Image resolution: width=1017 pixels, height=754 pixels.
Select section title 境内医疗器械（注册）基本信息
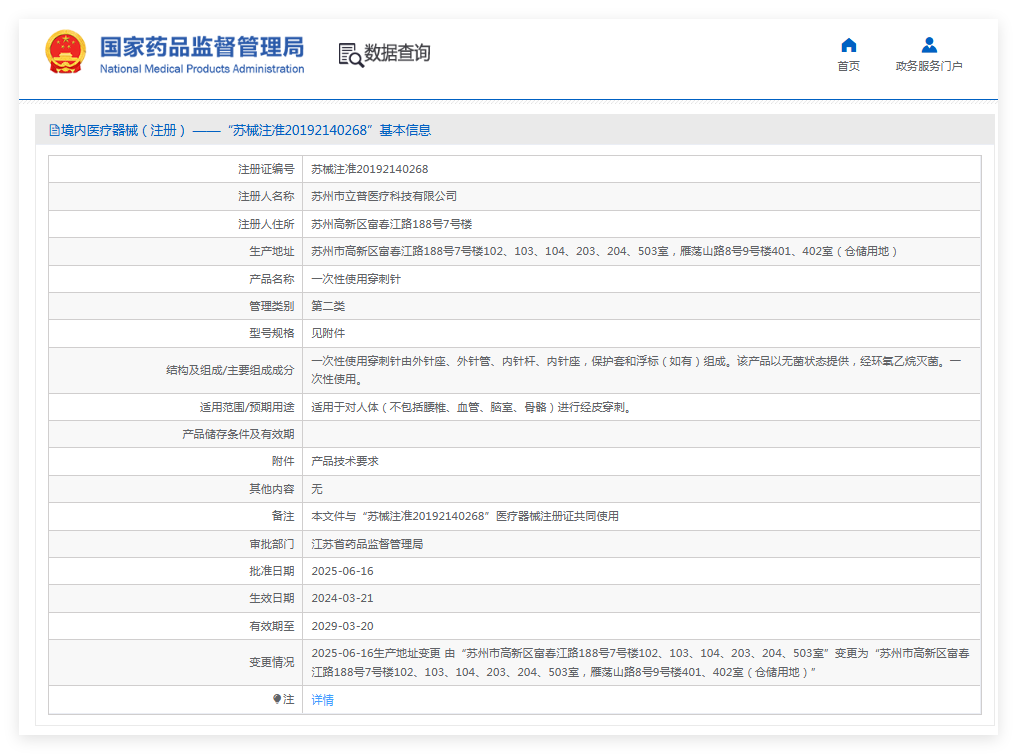[240, 130]
